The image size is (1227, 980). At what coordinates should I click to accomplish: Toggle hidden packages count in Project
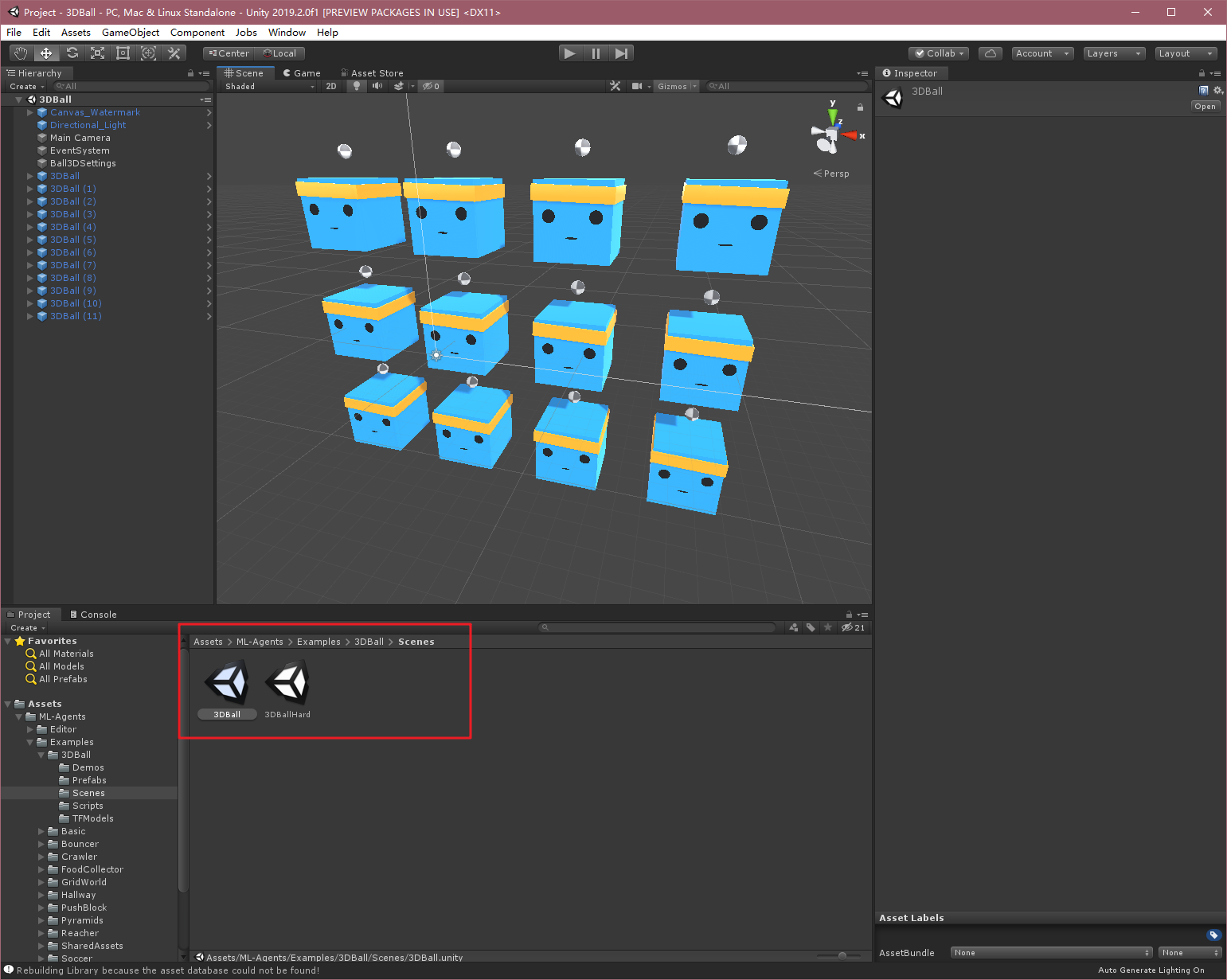[854, 627]
